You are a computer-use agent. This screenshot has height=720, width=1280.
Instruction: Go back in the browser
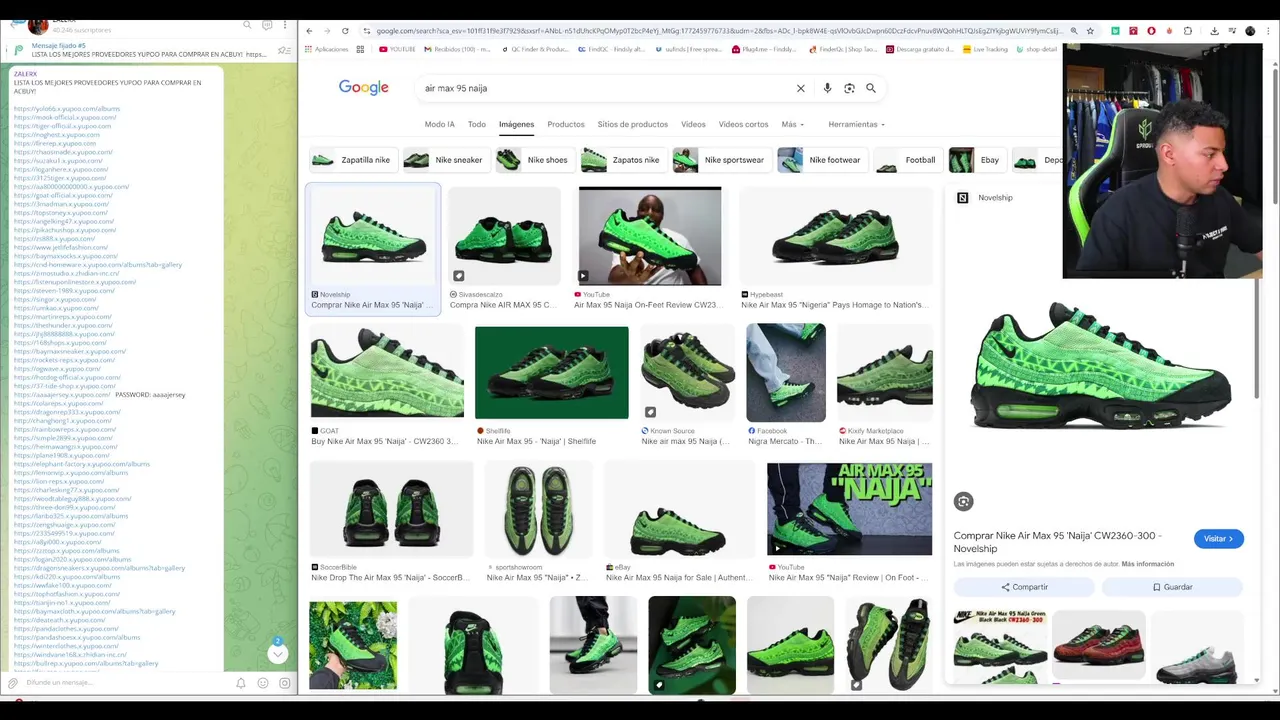[309, 31]
